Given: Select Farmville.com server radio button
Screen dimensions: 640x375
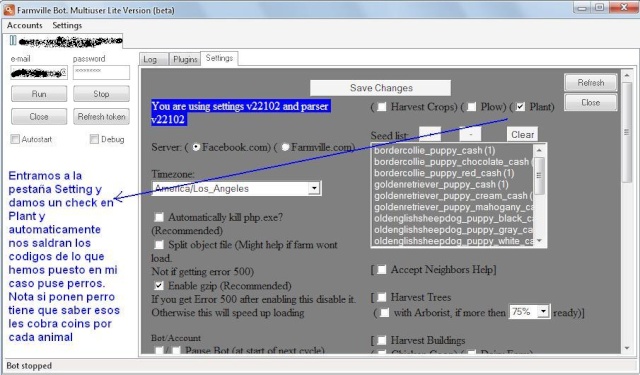Looking at the screenshot, I should [x=285, y=147].
